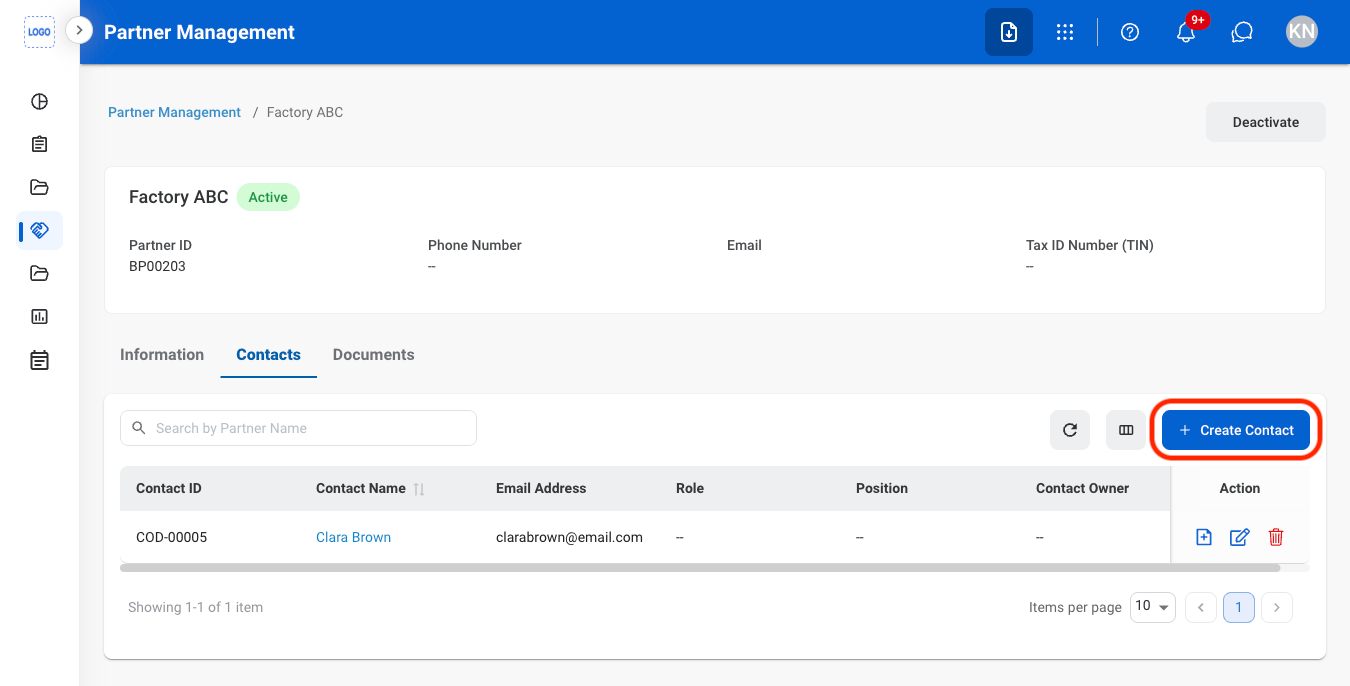The width and height of the screenshot is (1350, 686).
Task: Click the Contact Owner column header
Action: pos(1082,488)
